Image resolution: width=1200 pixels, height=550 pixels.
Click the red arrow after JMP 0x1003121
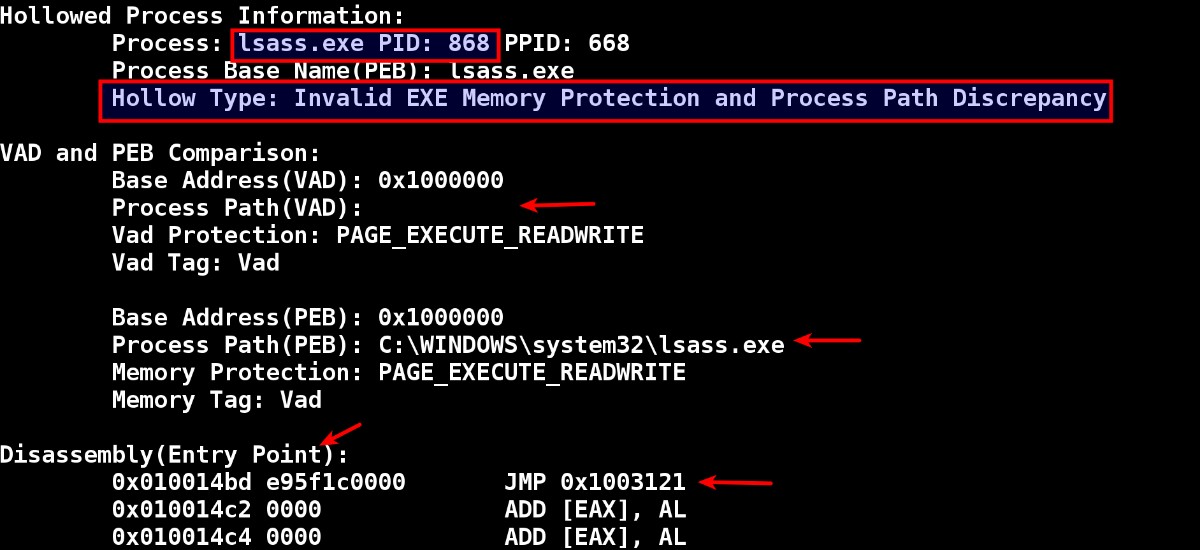pyautogui.click(x=736, y=483)
